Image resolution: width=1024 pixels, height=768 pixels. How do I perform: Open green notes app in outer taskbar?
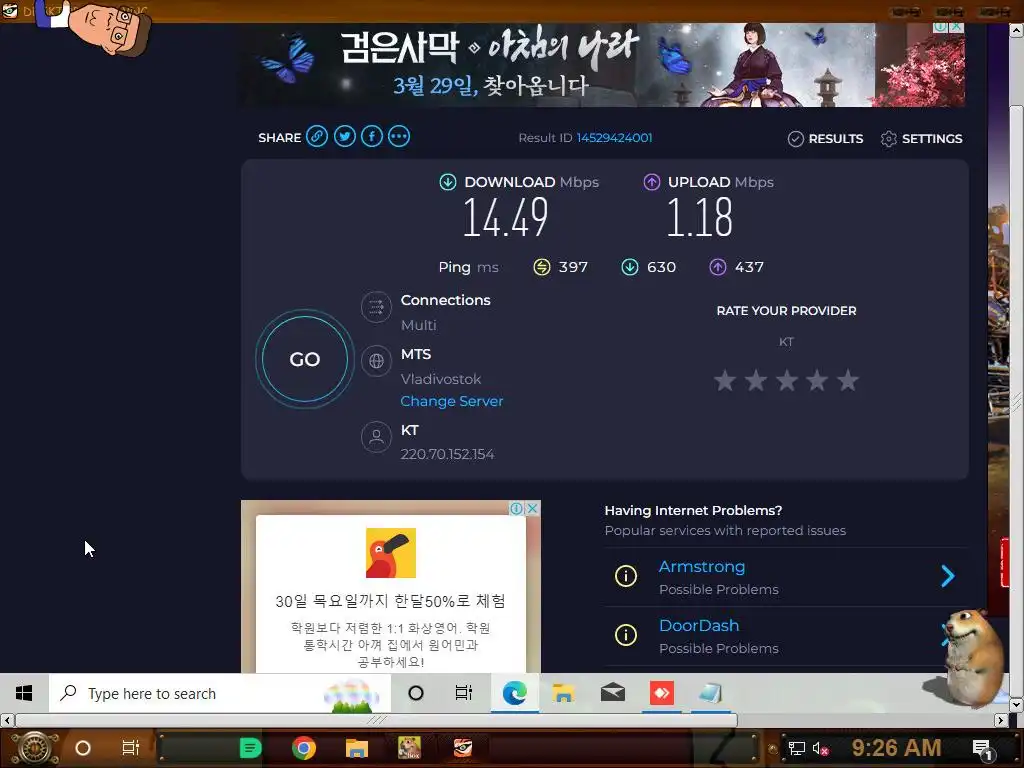[x=250, y=748]
